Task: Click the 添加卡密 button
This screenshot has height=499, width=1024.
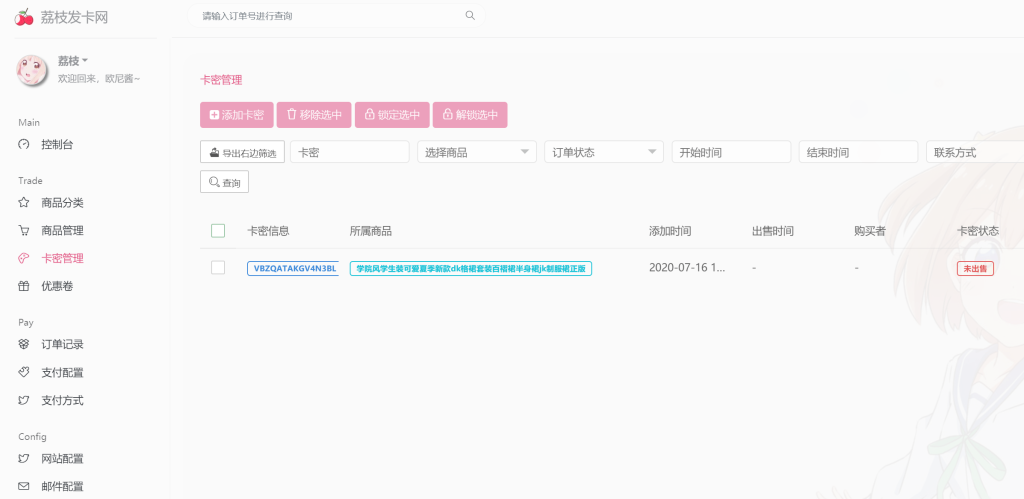Action: (x=236, y=115)
